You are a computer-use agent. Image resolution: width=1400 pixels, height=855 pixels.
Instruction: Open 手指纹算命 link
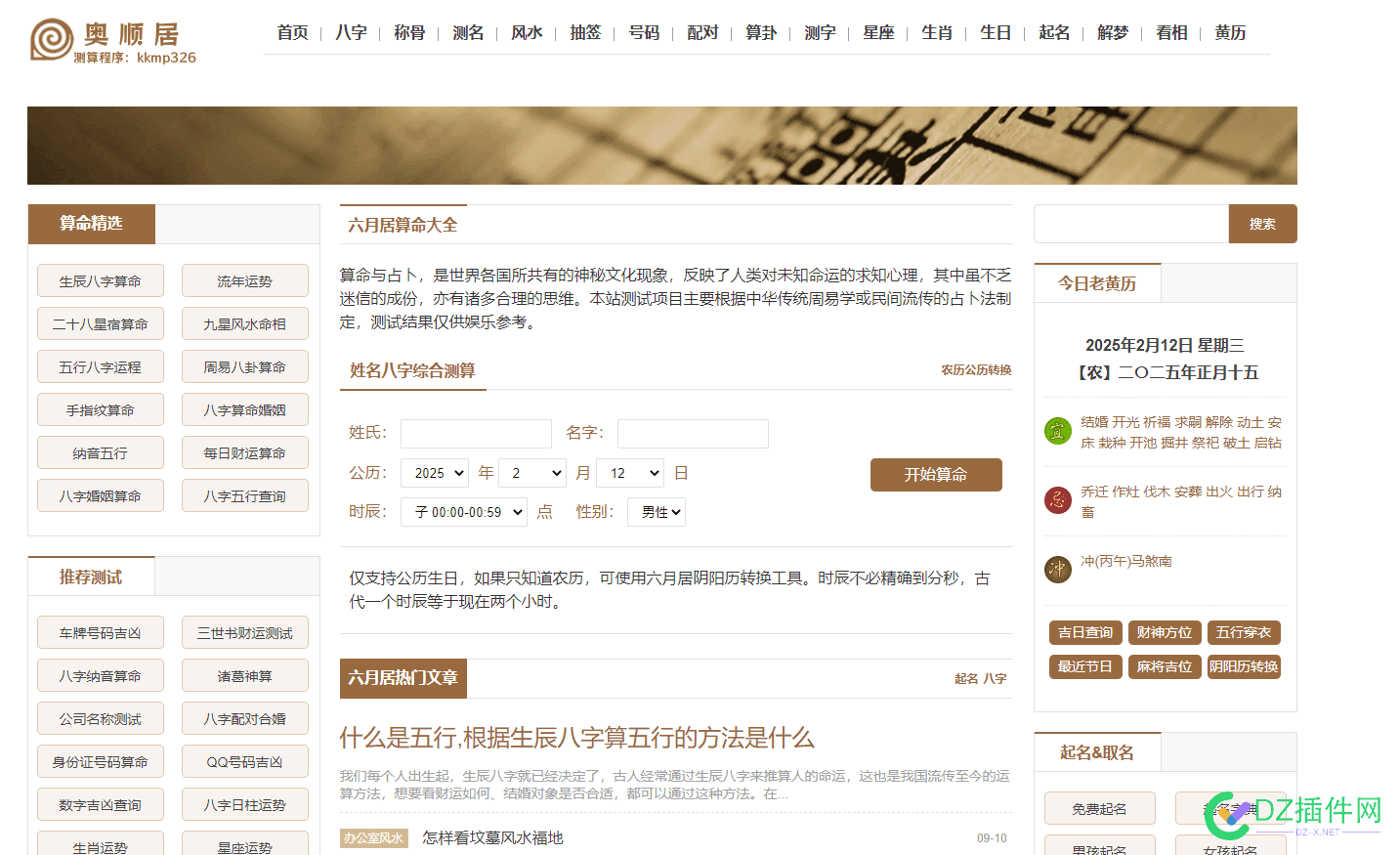tap(101, 410)
